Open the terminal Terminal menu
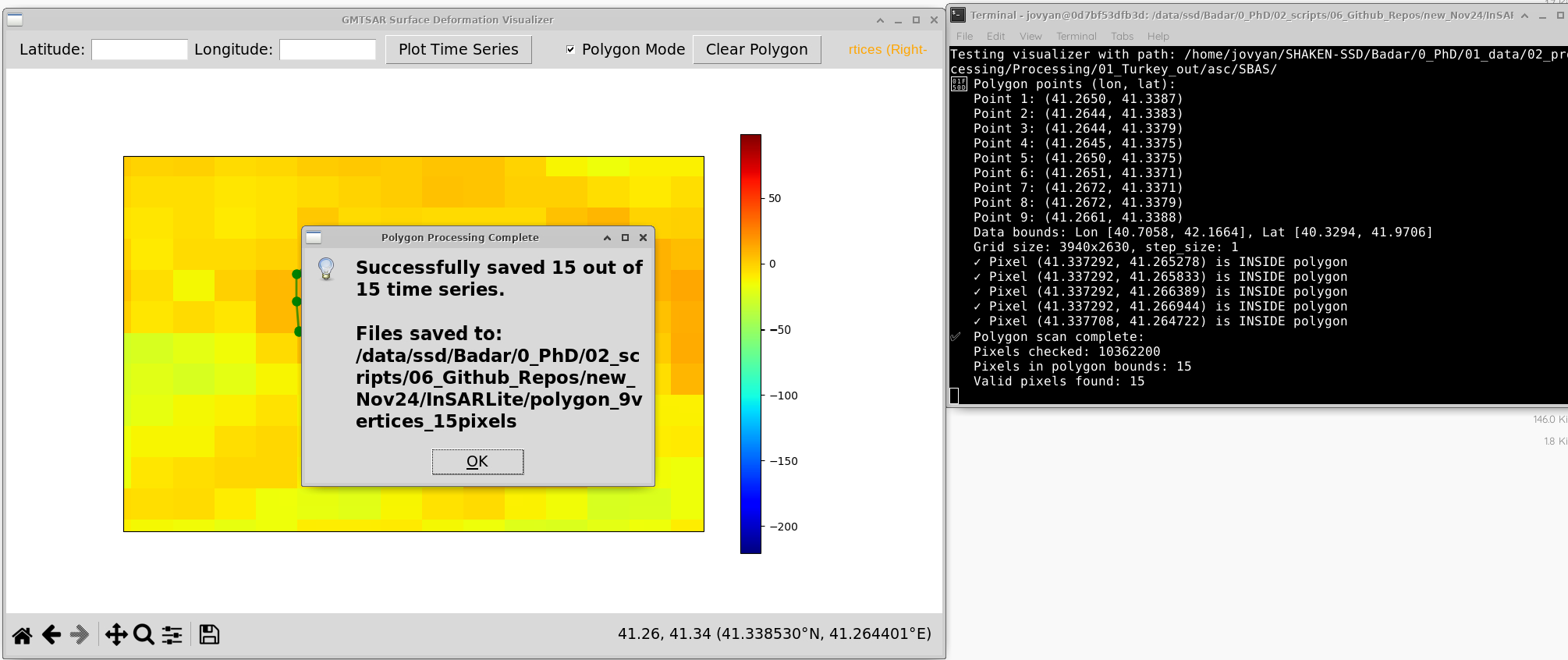1568x660 pixels. (x=1077, y=36)
